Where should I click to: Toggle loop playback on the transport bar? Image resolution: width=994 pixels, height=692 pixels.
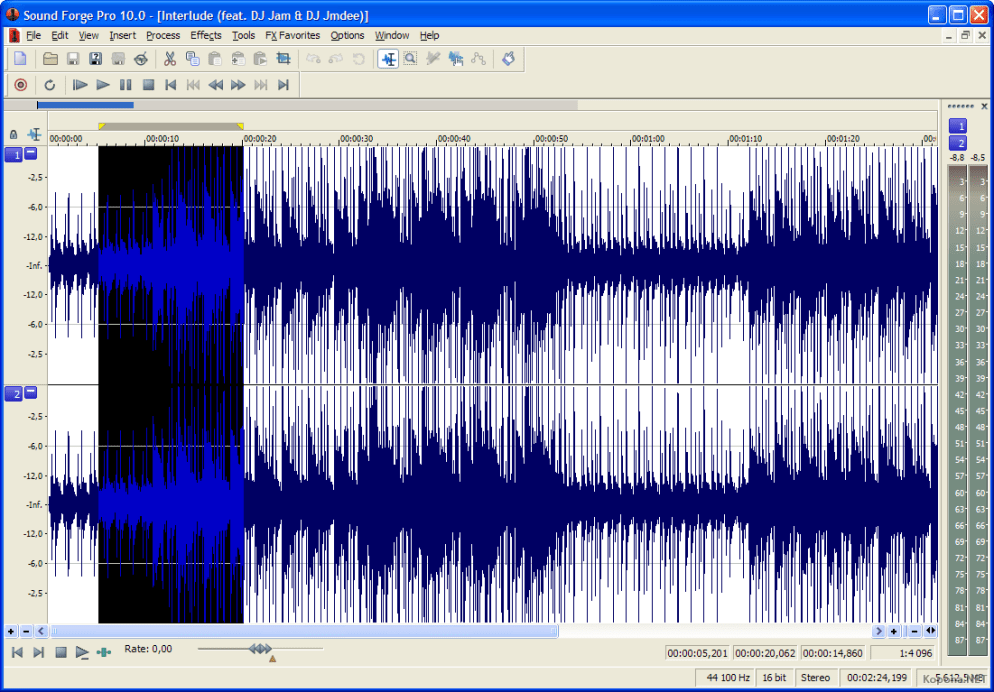pos(50,85)
